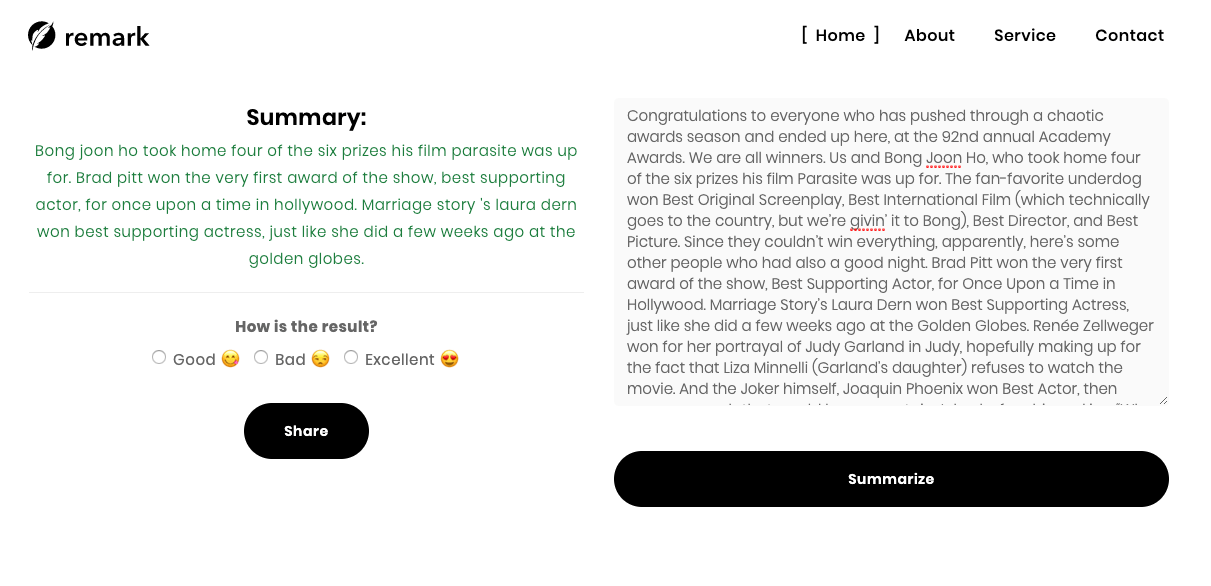Click the yummy face emoji beside Good
1211x586 pixels.
click(231, 359)
